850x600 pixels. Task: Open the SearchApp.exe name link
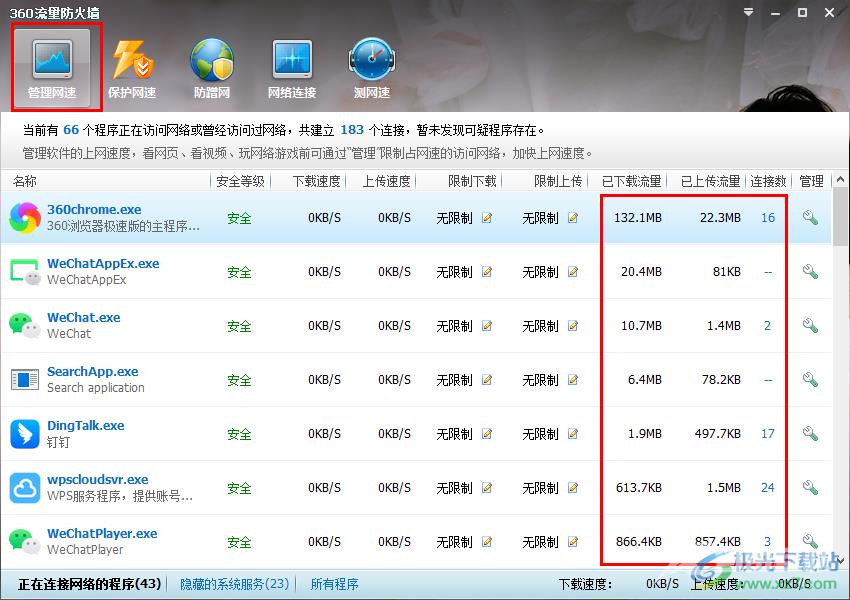point(93,371)
